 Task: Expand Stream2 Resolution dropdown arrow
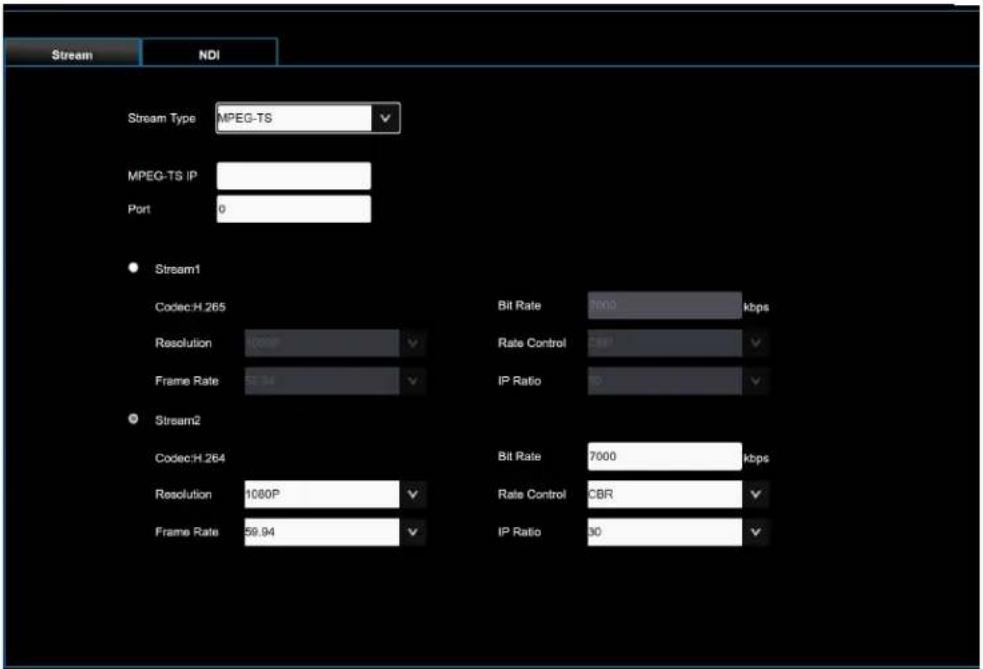pos(413,494)
